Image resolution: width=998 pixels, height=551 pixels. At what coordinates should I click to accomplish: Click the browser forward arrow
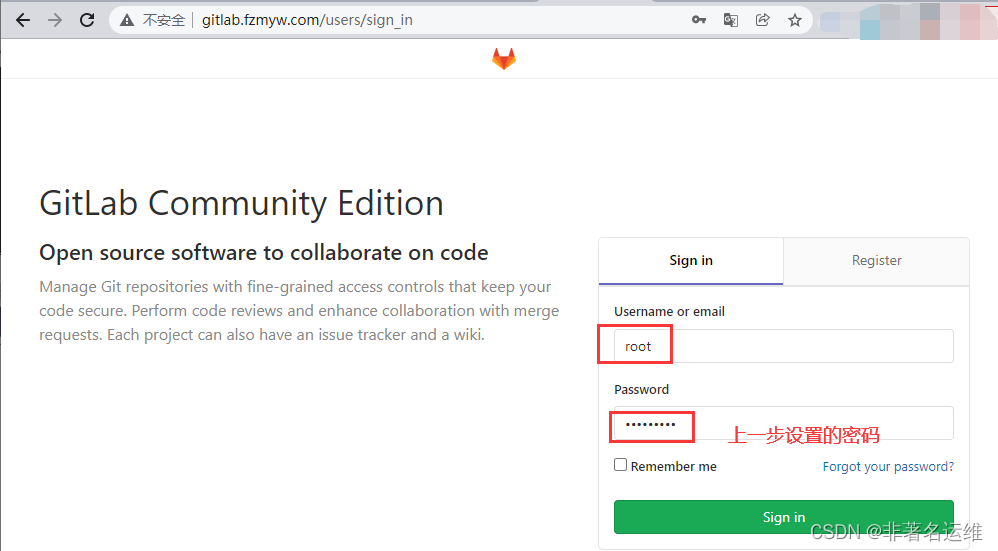[x=55, y=20]
